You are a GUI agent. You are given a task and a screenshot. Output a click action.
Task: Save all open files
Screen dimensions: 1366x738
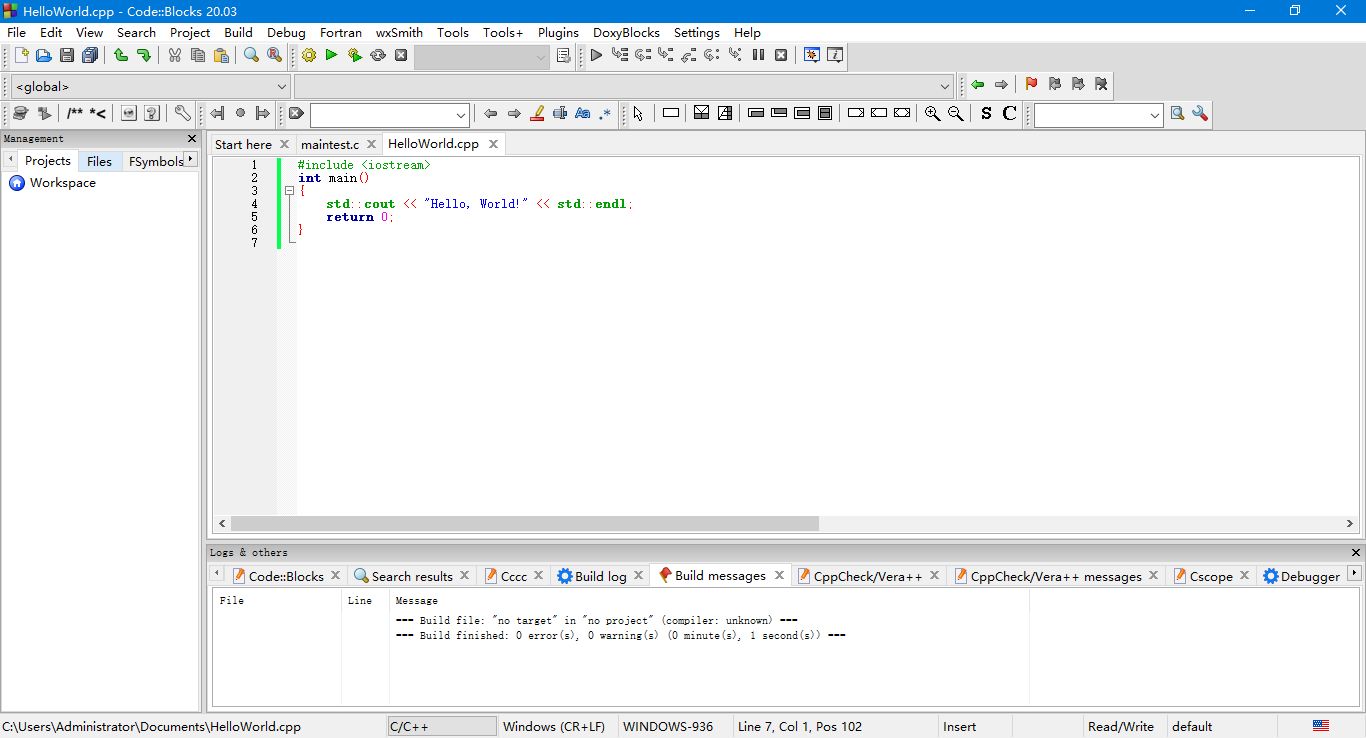89,55
